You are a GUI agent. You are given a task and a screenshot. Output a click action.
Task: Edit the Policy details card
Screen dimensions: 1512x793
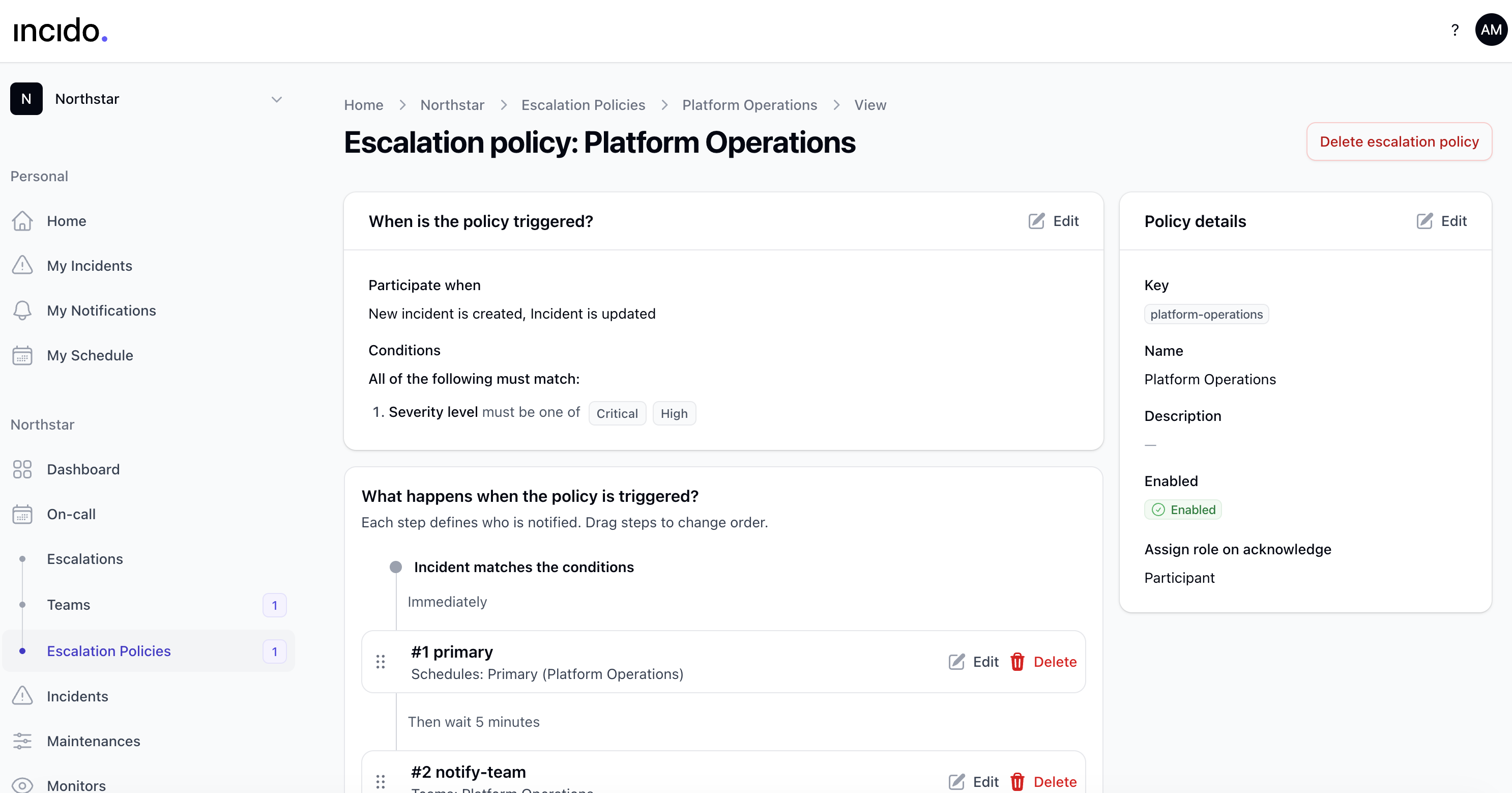(1442, 221)
